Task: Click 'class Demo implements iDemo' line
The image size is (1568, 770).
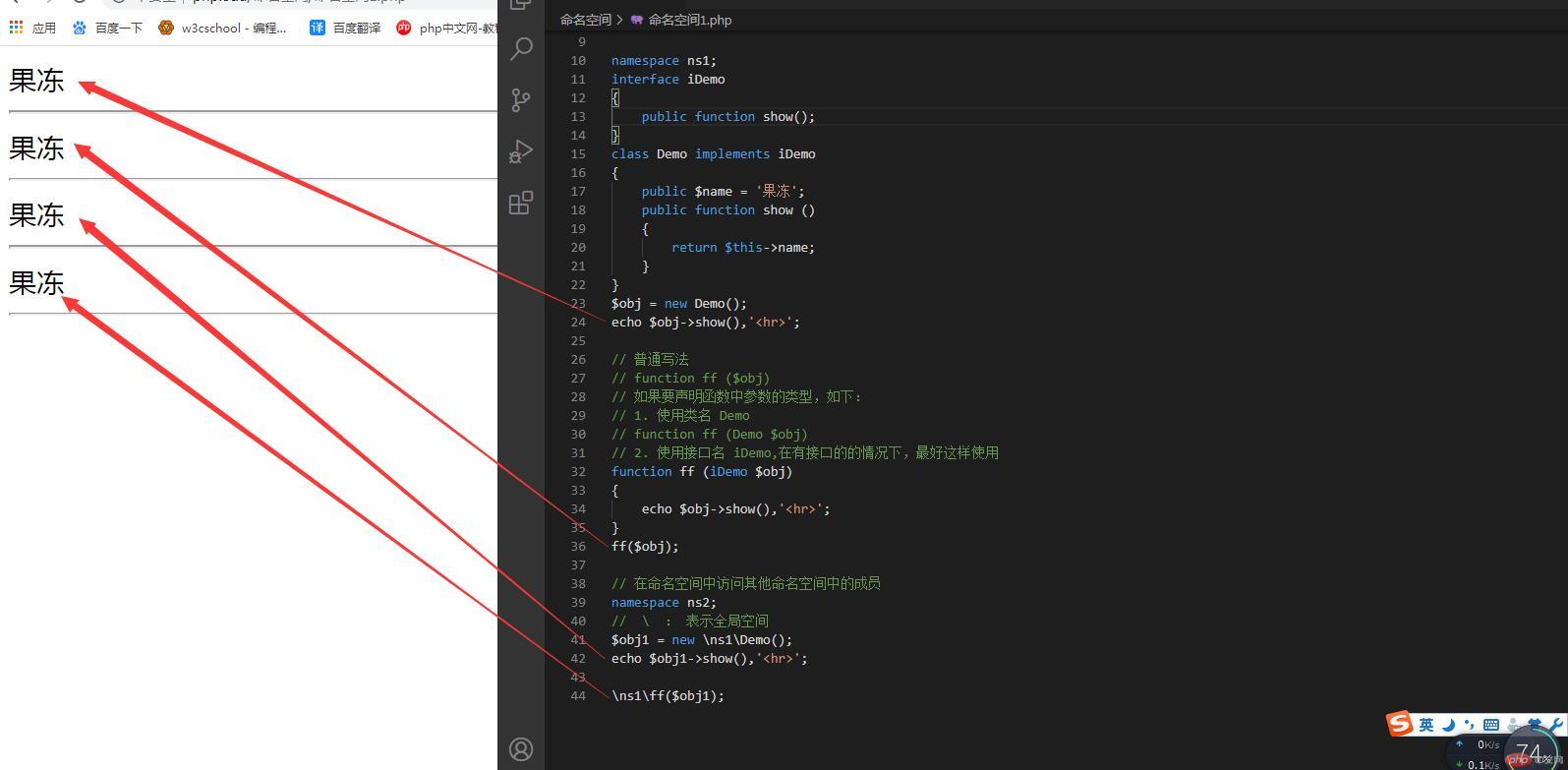Action: (x=713, y=153)
